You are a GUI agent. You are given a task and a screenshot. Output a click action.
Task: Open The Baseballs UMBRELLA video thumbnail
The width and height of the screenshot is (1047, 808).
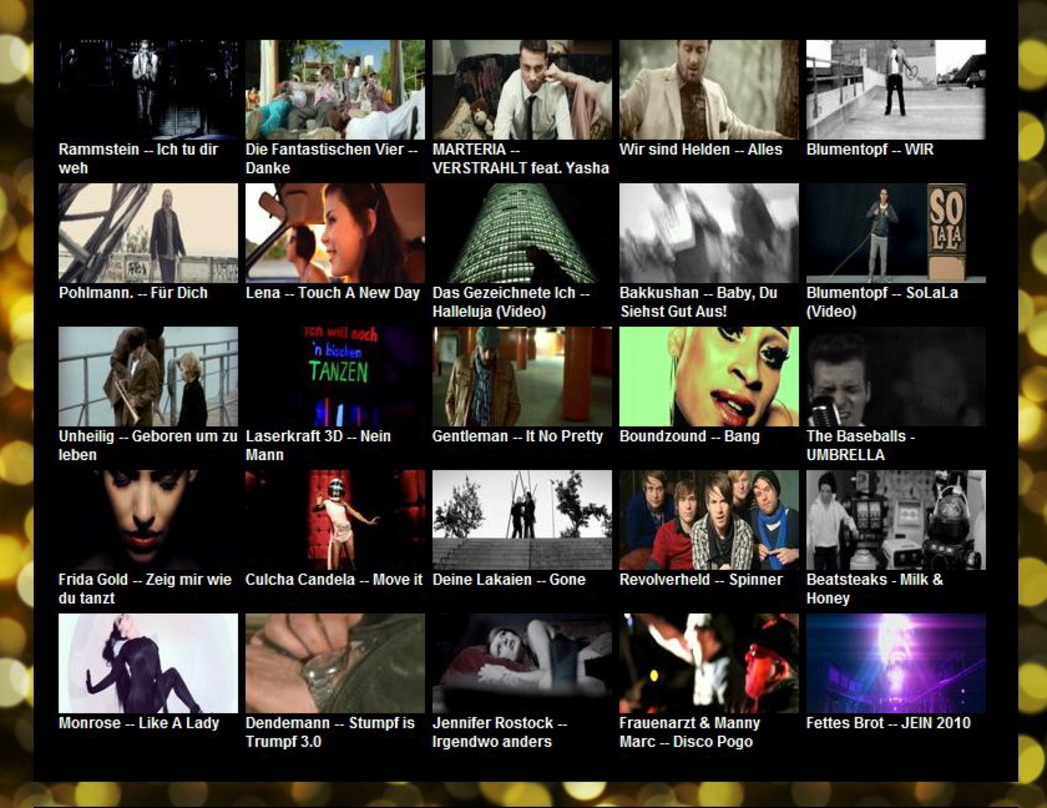pyautogui.click(x=896, y=377)
